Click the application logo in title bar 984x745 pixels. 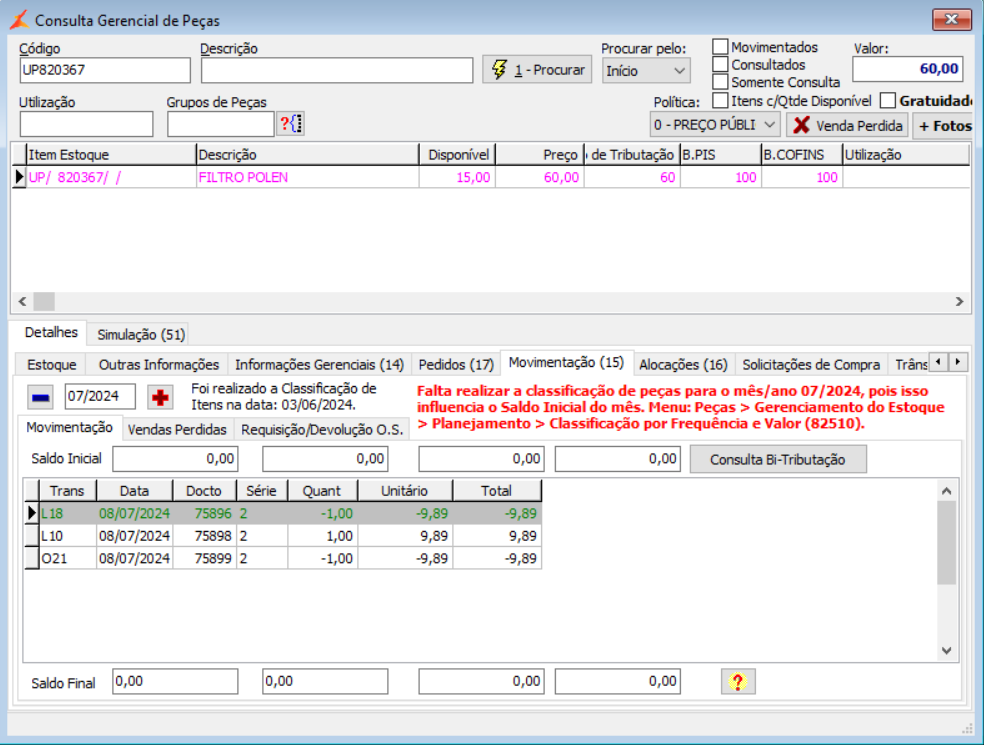click(19, 19)
